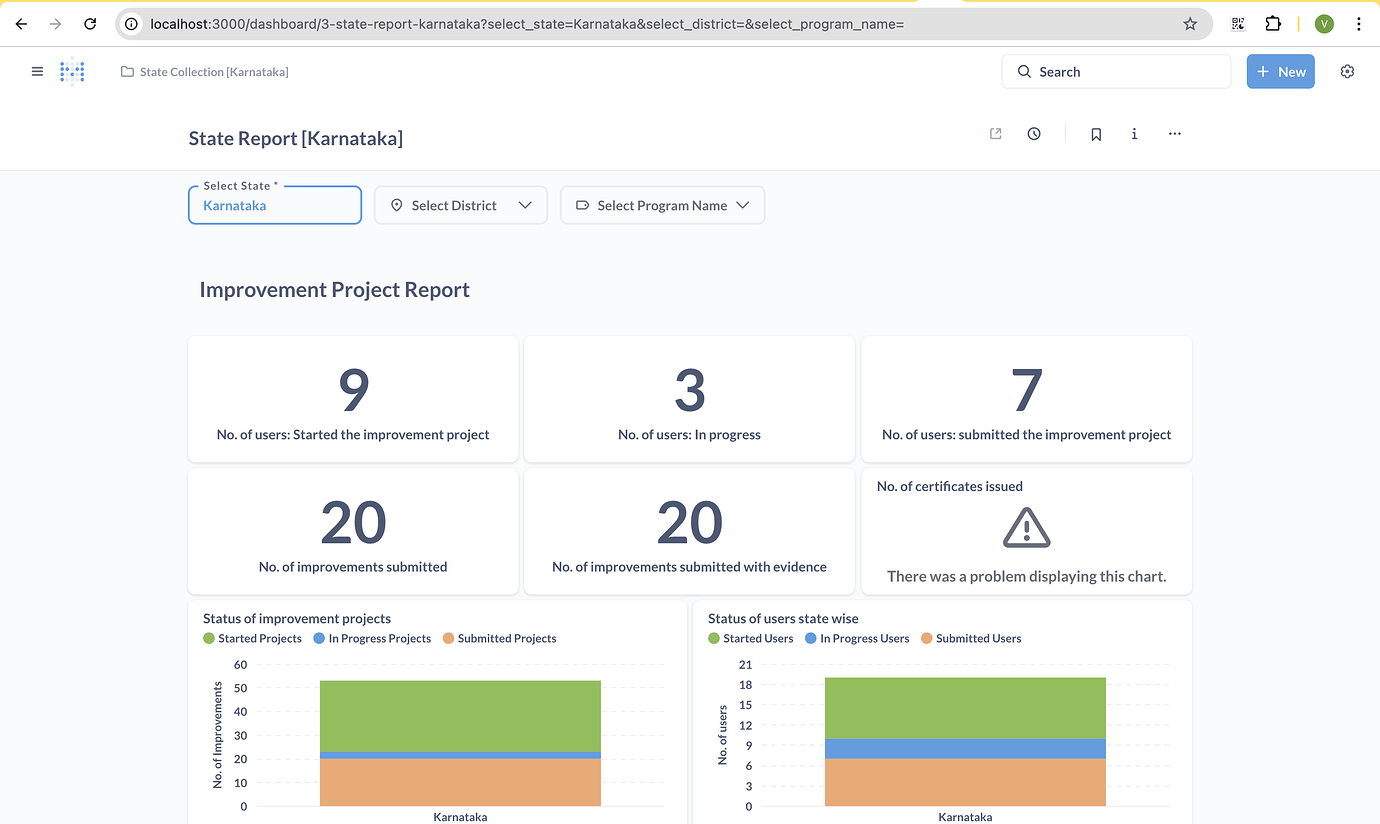Open the dashboard more options ellipsis
The width and height of the screenshot is (1380, 824).
[x=1175, y=134]
